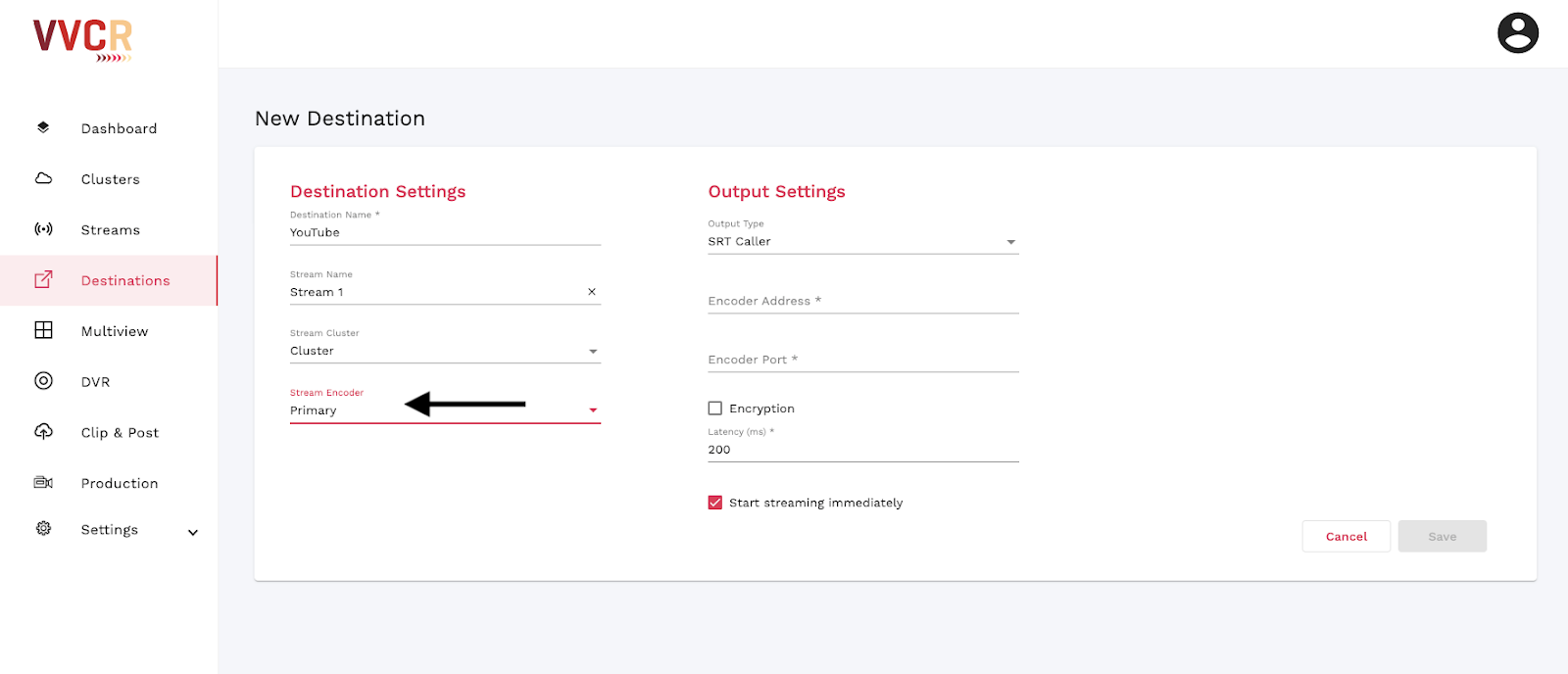The image size is (1568, 674).
Task: Click the Dashboard layers icon in sidebar
Action: click(x=43, y=127)
